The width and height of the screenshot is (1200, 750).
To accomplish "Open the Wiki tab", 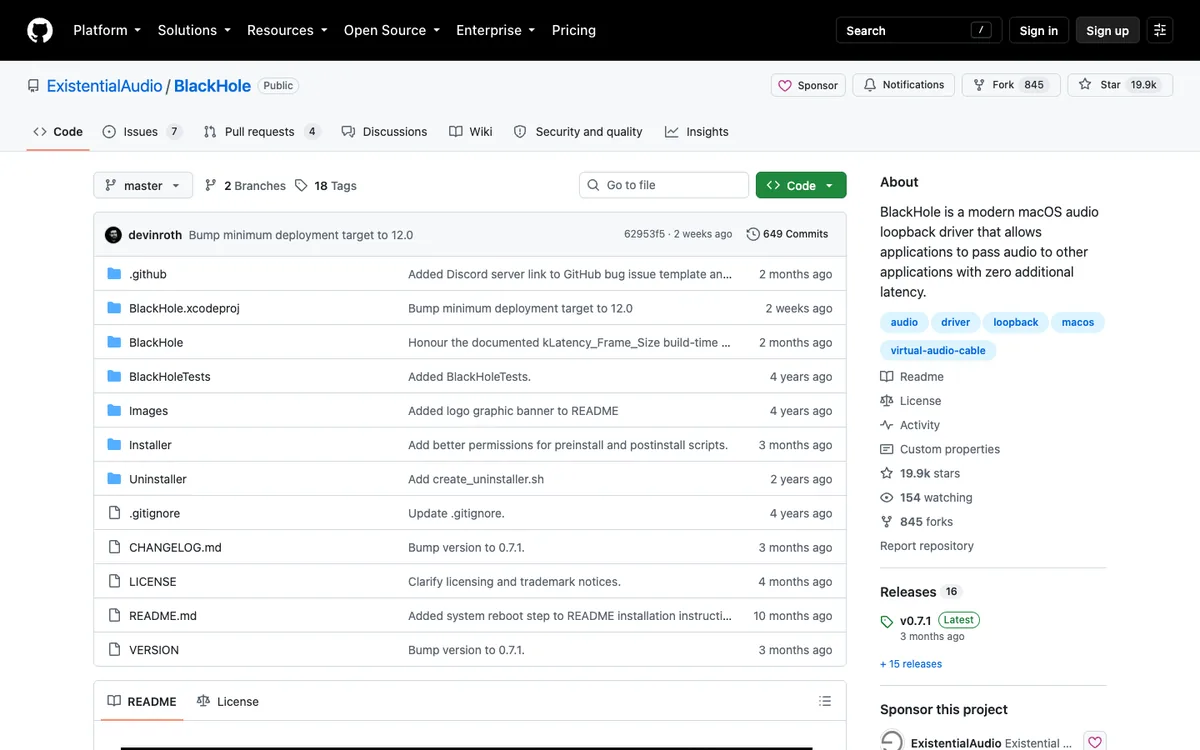I will (471, 132).
